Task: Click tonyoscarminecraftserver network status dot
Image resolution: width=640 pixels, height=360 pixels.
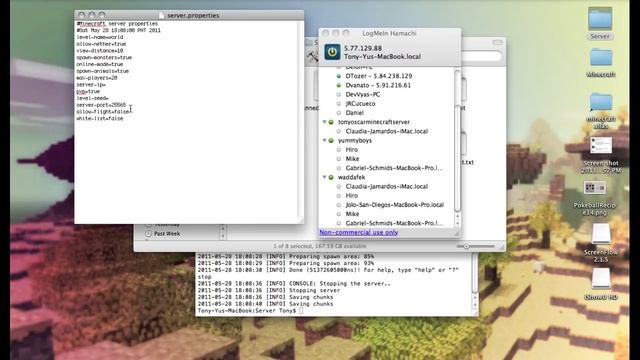Action: (331, 122)
